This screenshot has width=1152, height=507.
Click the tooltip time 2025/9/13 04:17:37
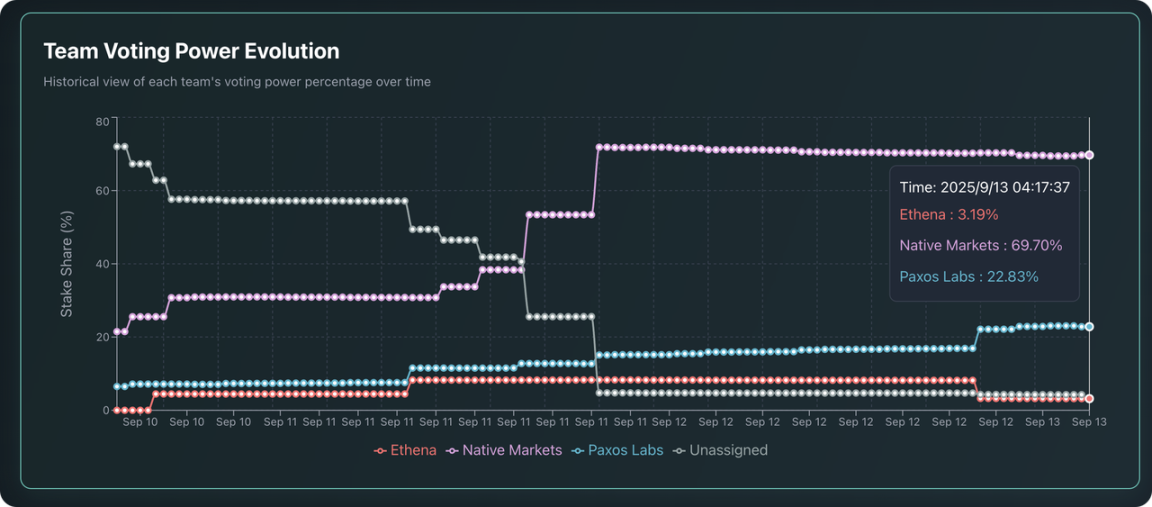(984, 187)
